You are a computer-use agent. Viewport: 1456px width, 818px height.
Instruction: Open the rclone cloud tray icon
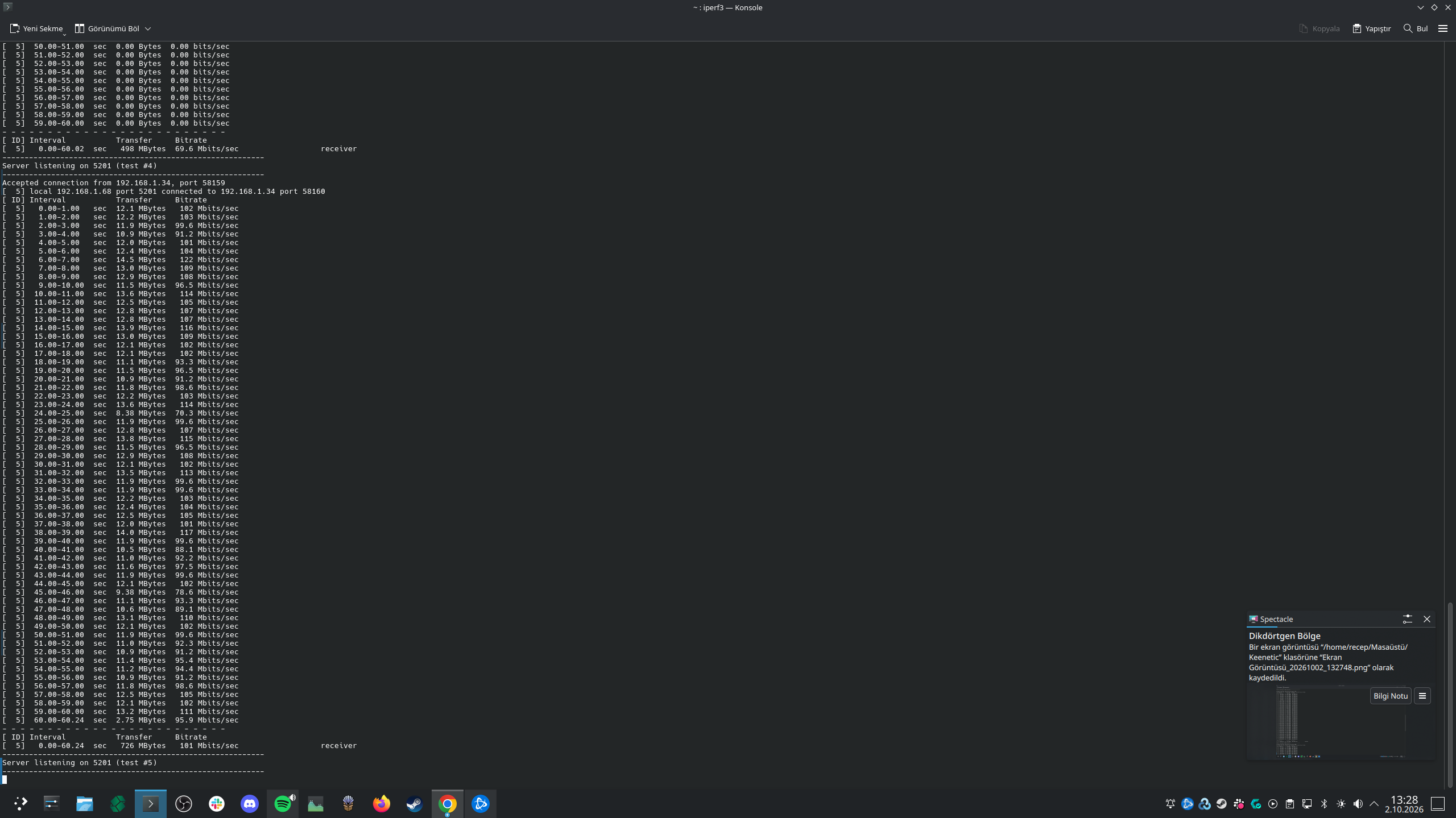1205,804
